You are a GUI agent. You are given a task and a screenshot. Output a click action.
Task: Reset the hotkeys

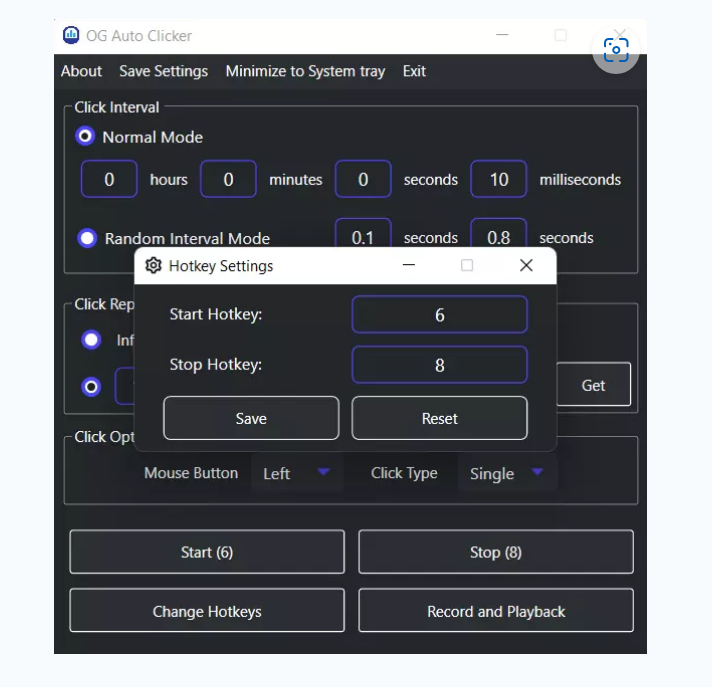pos(440,418)
